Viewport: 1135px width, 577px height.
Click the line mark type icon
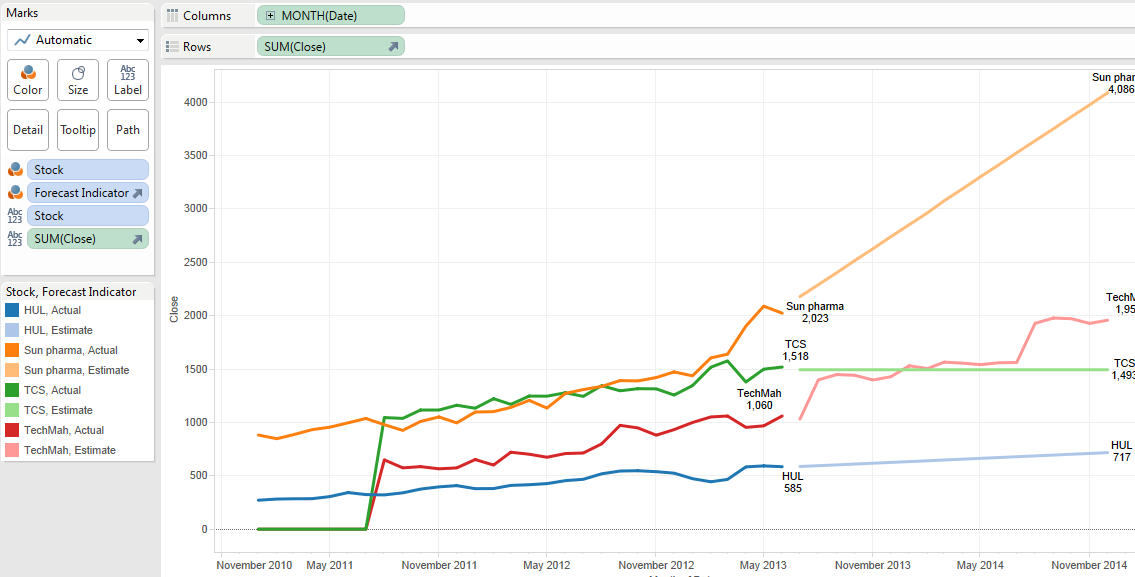coord(21,40)
